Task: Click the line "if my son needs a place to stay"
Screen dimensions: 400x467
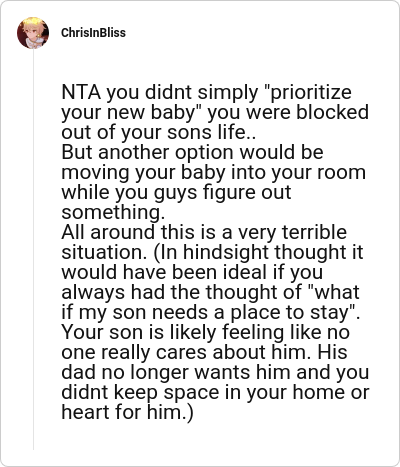Action: [x=211, y=312]
